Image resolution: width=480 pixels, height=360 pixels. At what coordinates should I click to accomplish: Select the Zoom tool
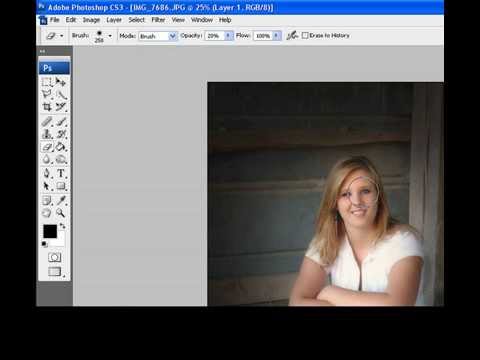click(x=61, y=213)
